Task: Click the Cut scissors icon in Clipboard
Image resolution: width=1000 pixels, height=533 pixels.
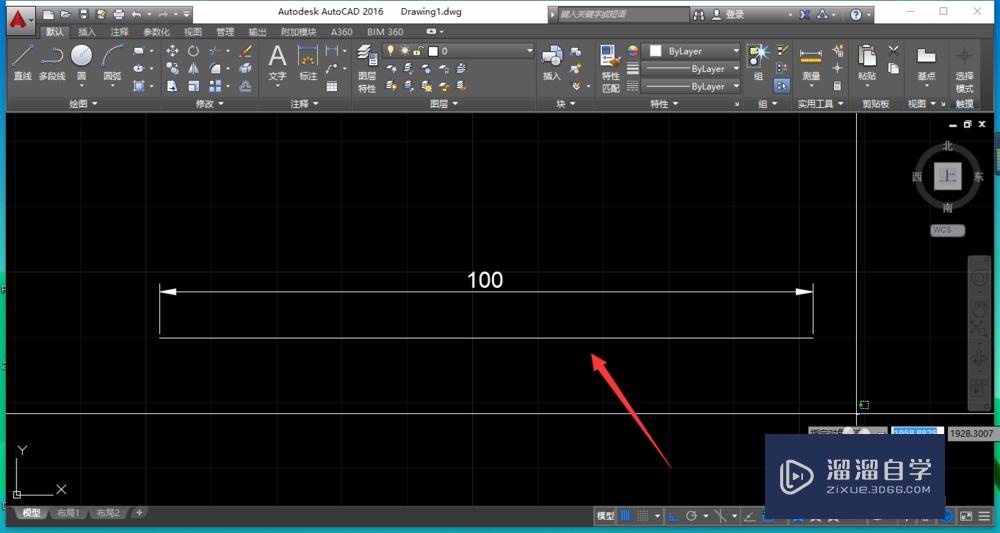Action: coord(893,50)
